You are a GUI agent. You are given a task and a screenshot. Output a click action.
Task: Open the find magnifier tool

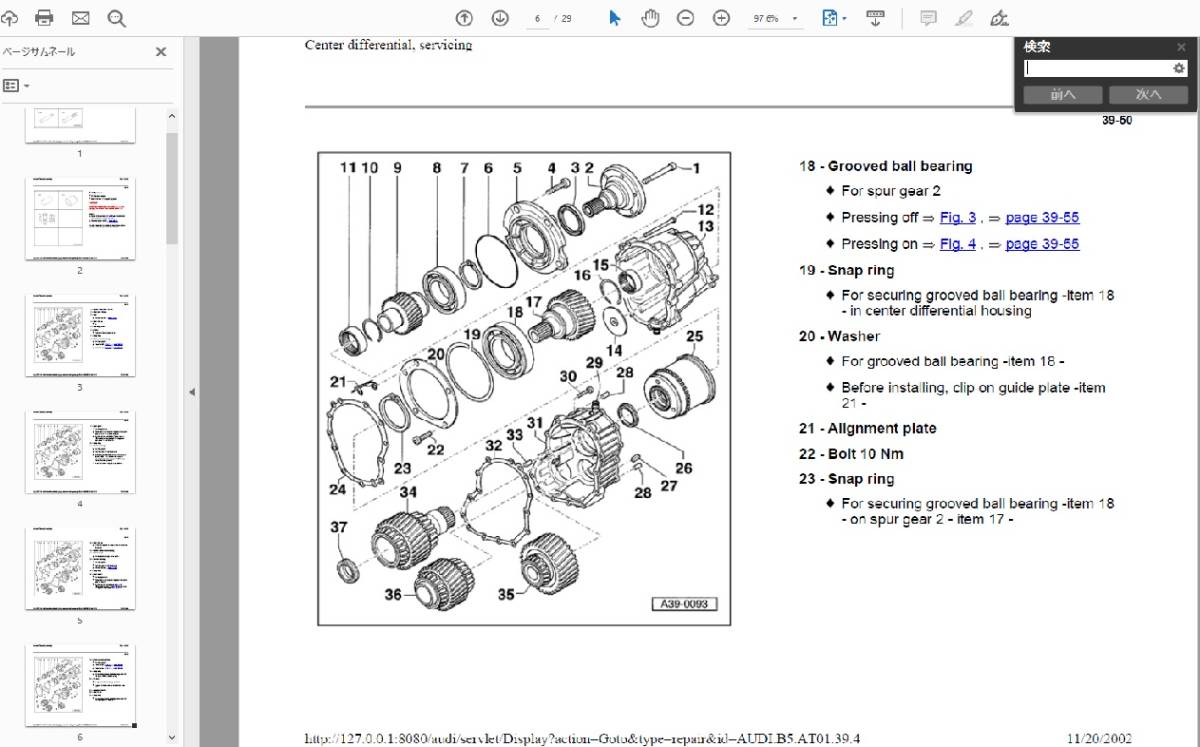pos(117,18)
